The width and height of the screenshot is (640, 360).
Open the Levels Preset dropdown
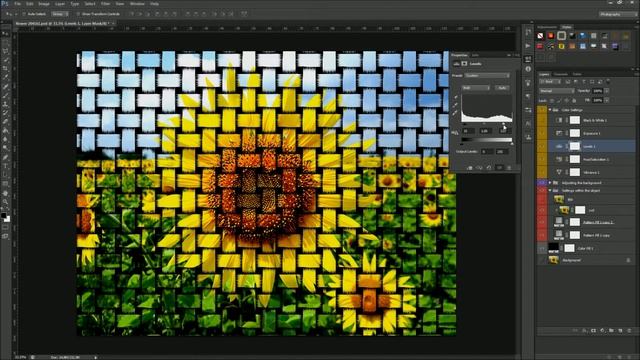[487, 76]
